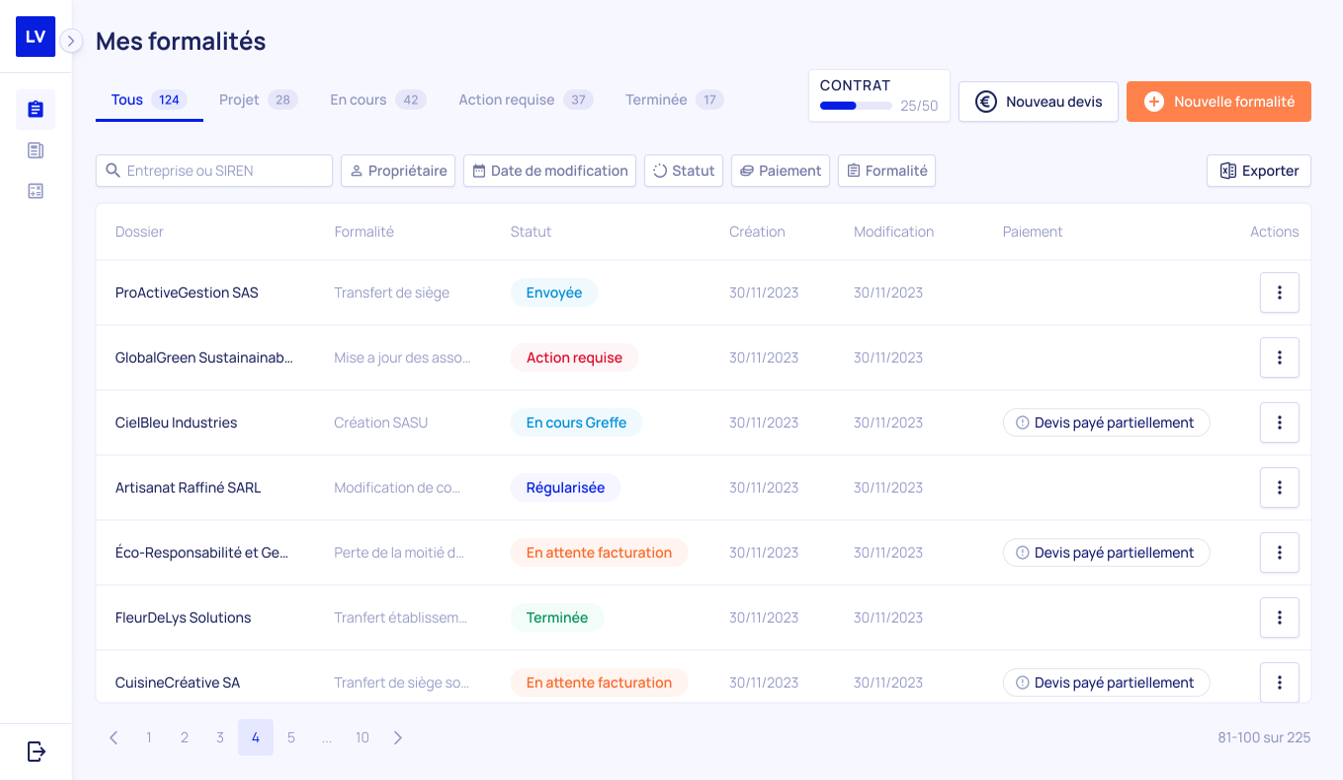
Task: Go to page 5 in pagination
Action: coord(291,737)
